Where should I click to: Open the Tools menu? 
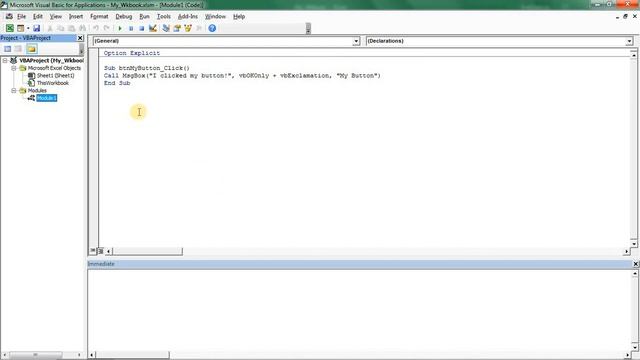coord(164,17)
